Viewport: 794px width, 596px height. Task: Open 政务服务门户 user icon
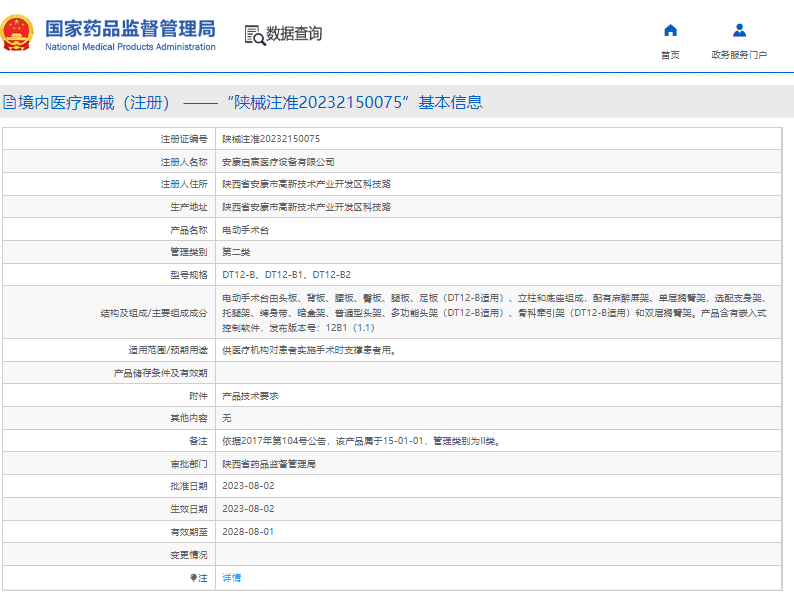(x=739, y=30)
